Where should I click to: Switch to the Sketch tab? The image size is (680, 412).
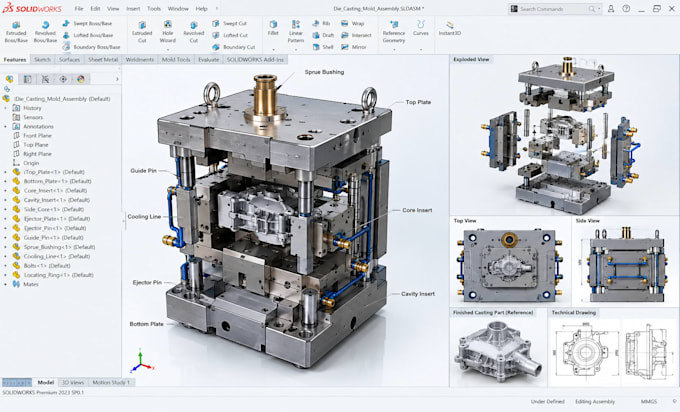pyautogui.click(x=42, y=59)
